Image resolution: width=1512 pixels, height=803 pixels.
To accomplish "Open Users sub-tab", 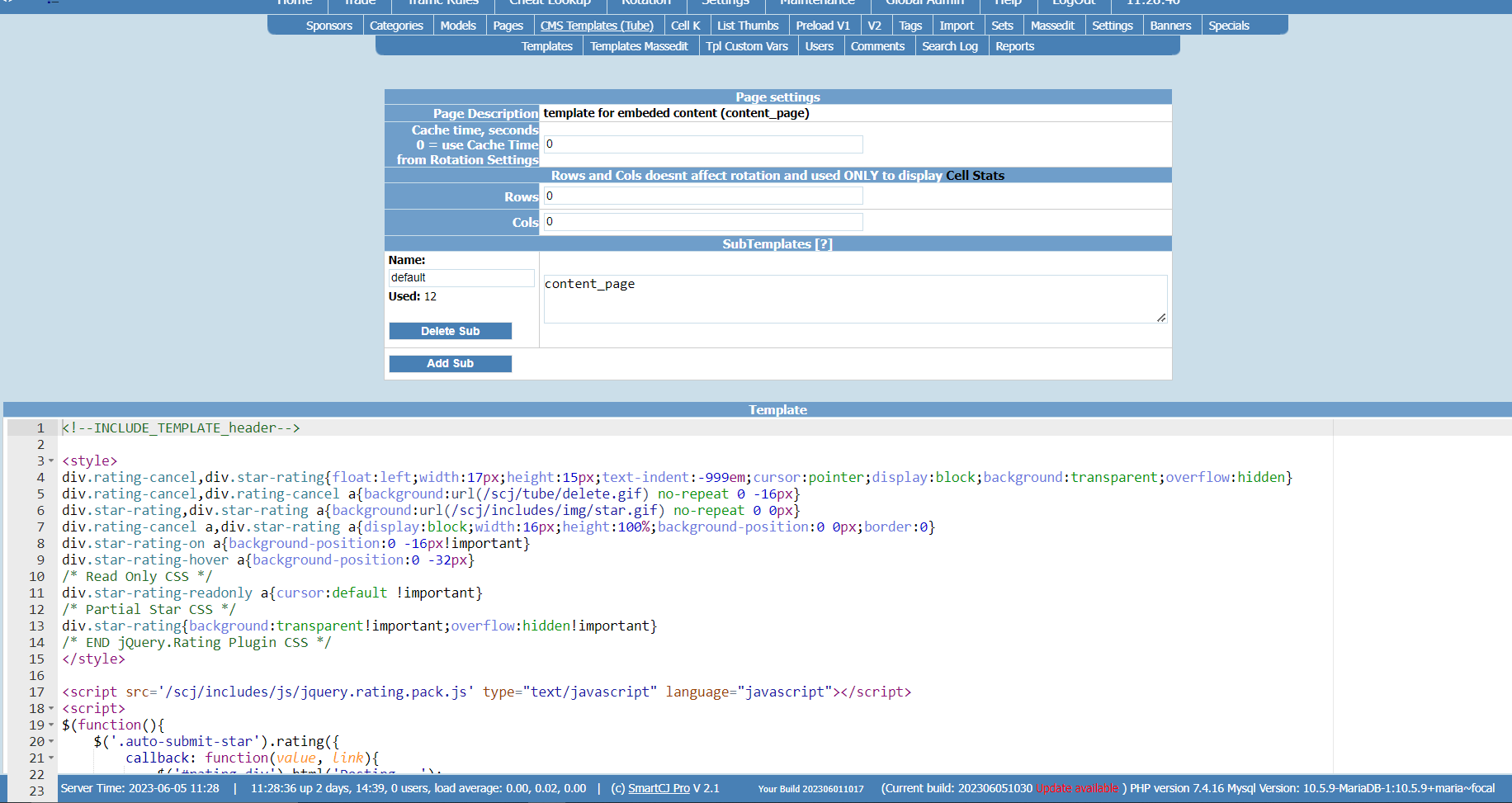I will point(819,46).
